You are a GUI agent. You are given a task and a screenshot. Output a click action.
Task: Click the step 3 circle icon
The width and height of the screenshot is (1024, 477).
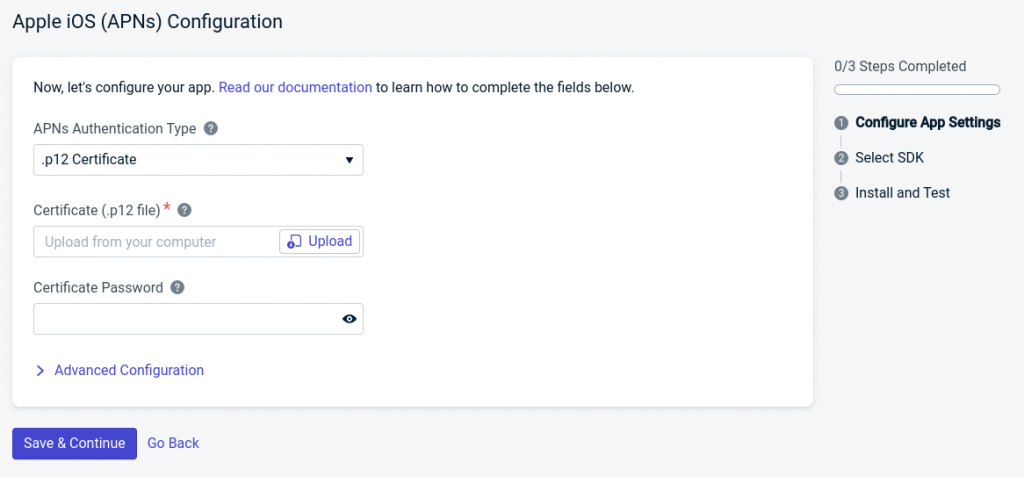click(x=841, y=193)
